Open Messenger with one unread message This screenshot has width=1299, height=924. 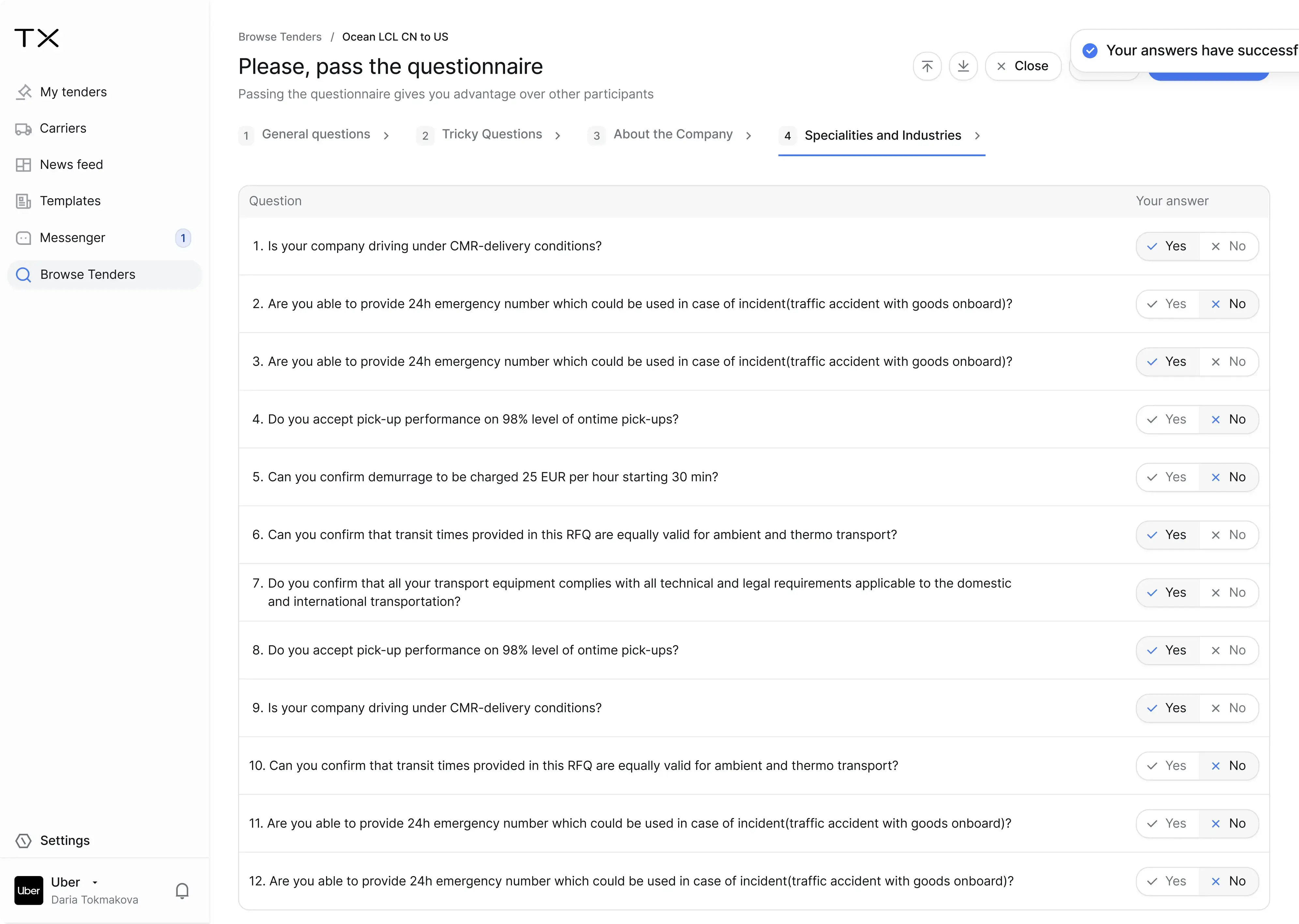(72, 238)
